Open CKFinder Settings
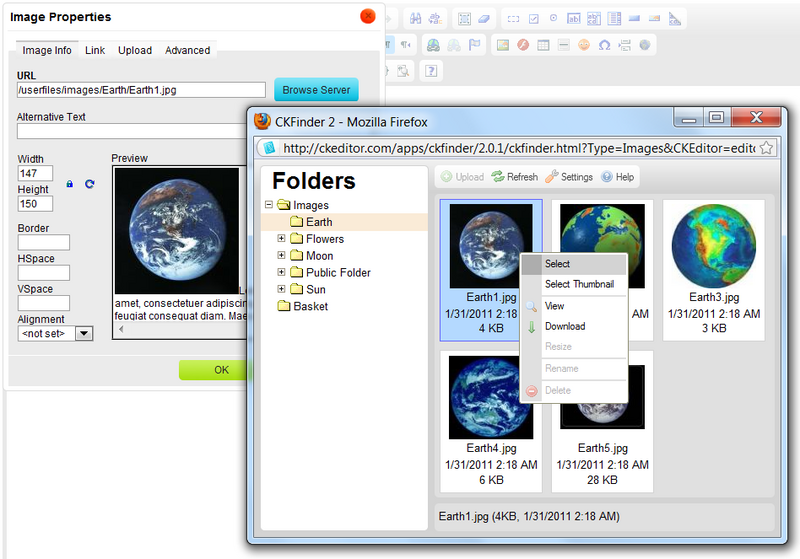This screenshot has height=559, width=800. [x=569, y=177]
